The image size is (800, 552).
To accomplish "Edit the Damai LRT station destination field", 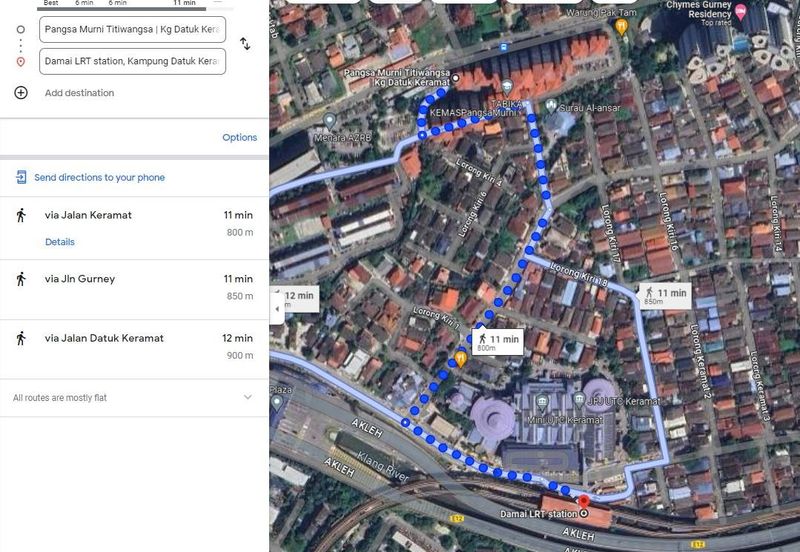I will (x=133, y=61).
